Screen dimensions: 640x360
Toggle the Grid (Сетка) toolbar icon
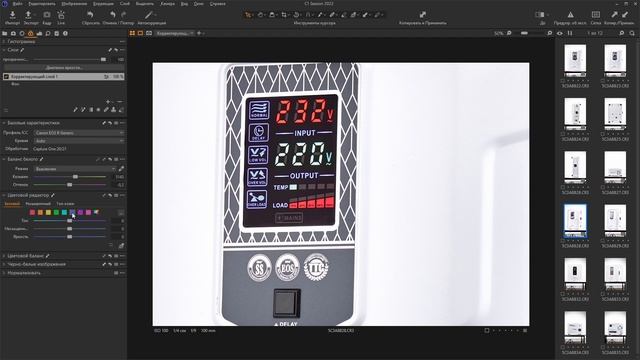[596, 15]
